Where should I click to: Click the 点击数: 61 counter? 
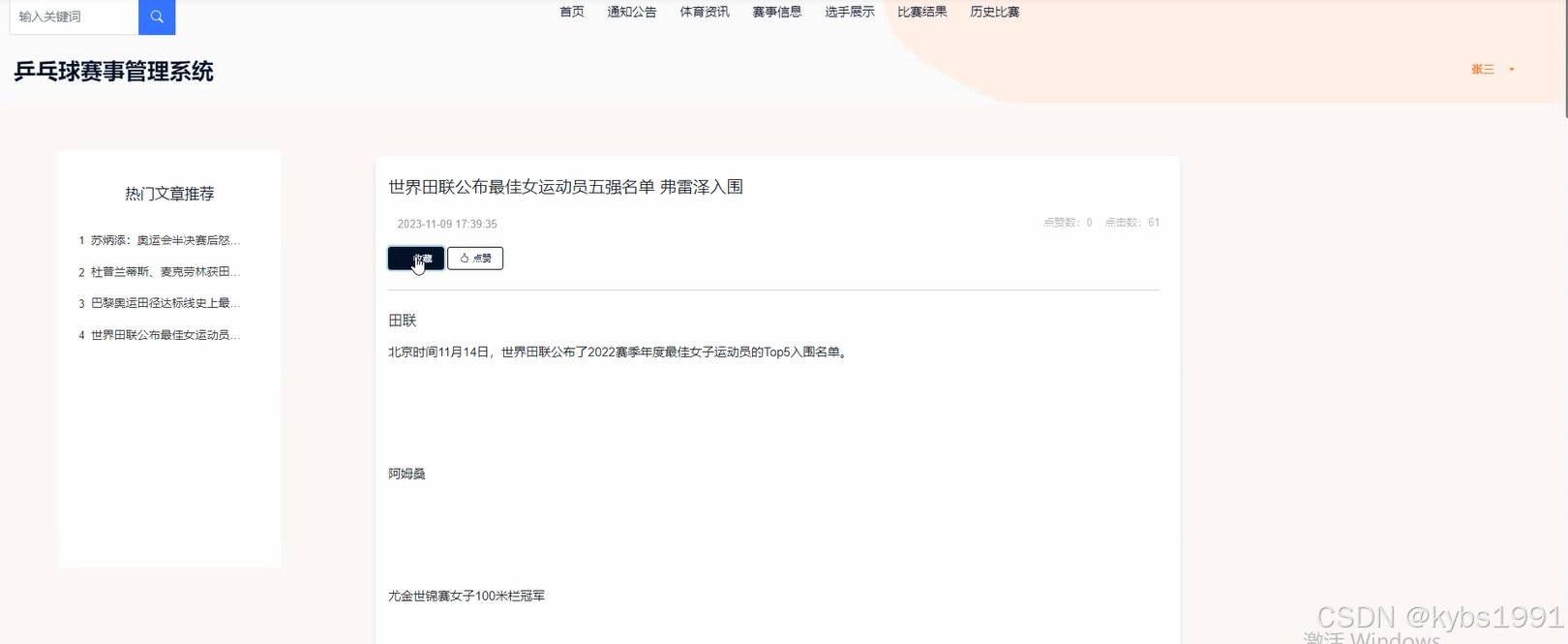[1132, 223]
